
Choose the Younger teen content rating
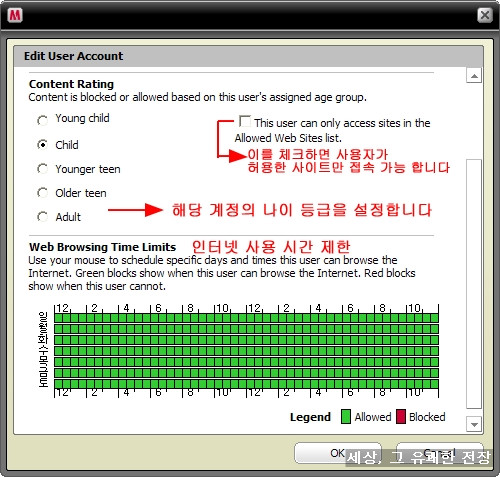pos(42,169)
